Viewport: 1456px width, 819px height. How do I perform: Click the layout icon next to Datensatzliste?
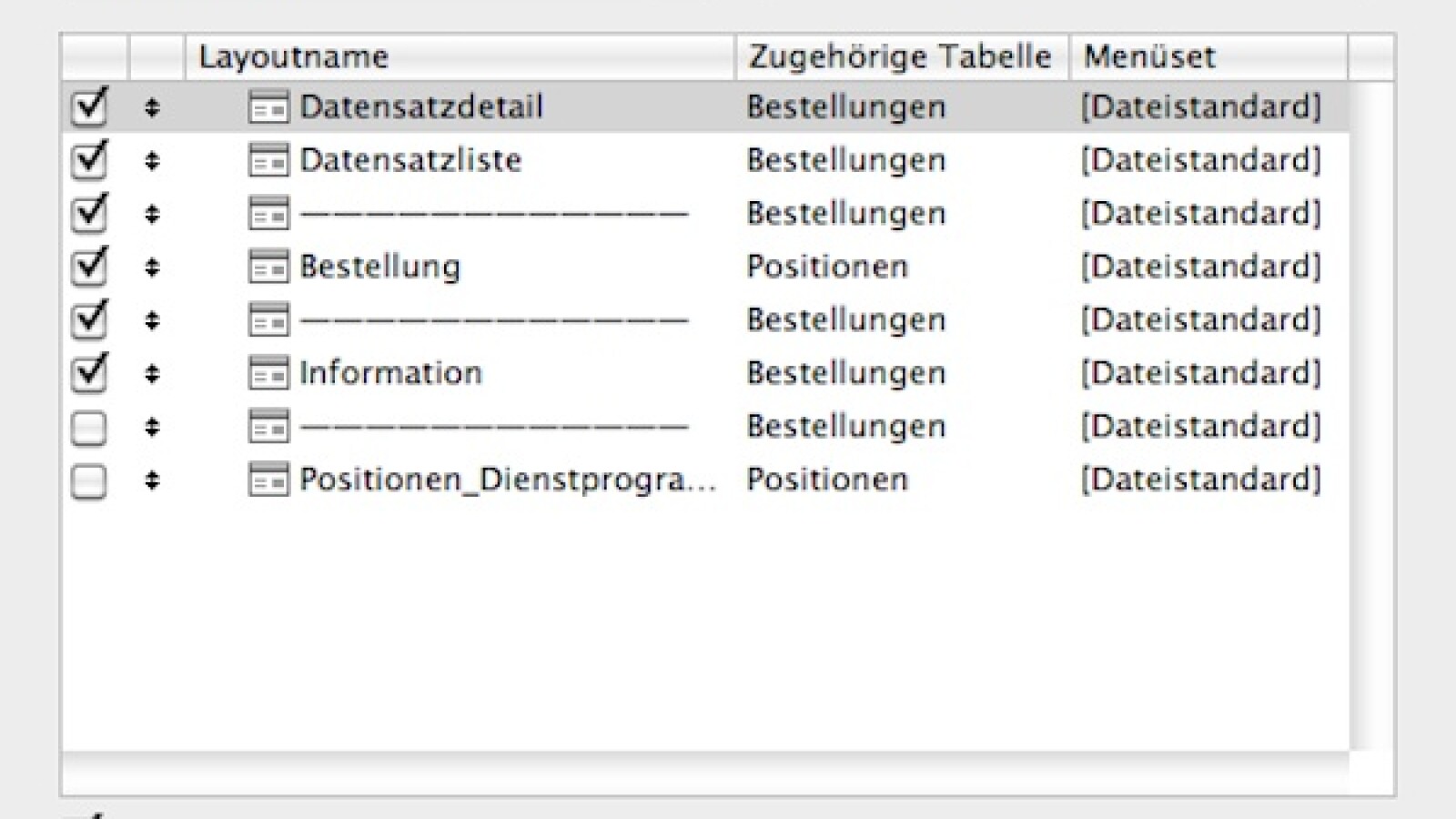point(266,160)
